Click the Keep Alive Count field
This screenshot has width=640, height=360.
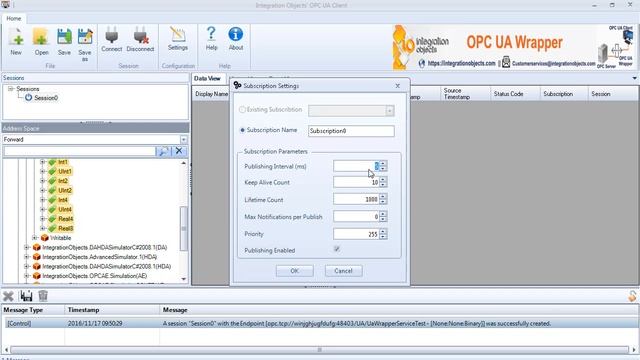pos(356,182)
